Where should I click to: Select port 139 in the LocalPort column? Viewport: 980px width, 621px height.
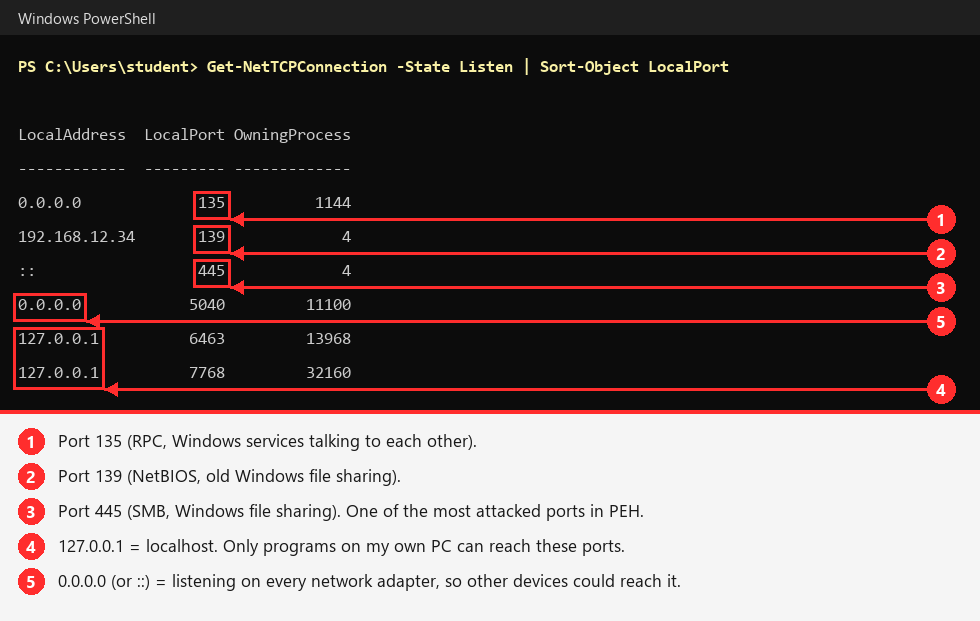pos(211,237)
